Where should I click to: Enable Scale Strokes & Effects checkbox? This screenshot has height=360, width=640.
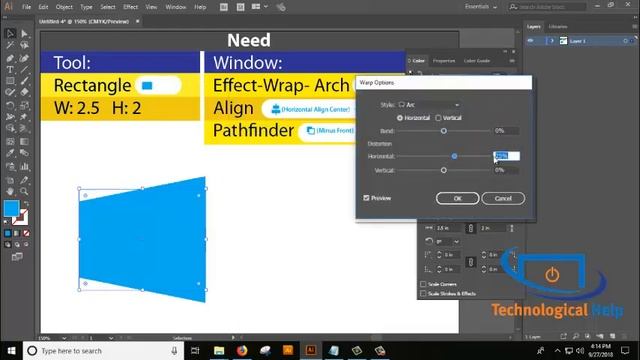tap(423, 293)
